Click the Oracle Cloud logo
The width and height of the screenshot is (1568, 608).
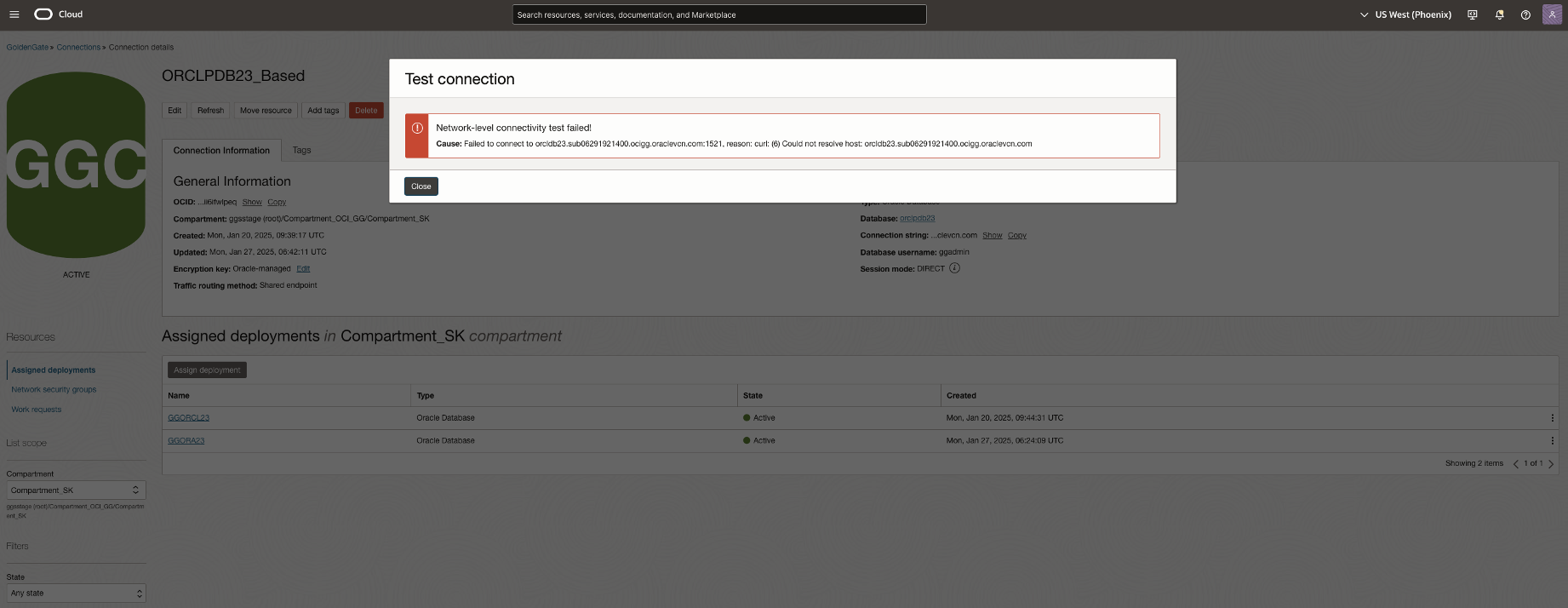tap(59, 14)
